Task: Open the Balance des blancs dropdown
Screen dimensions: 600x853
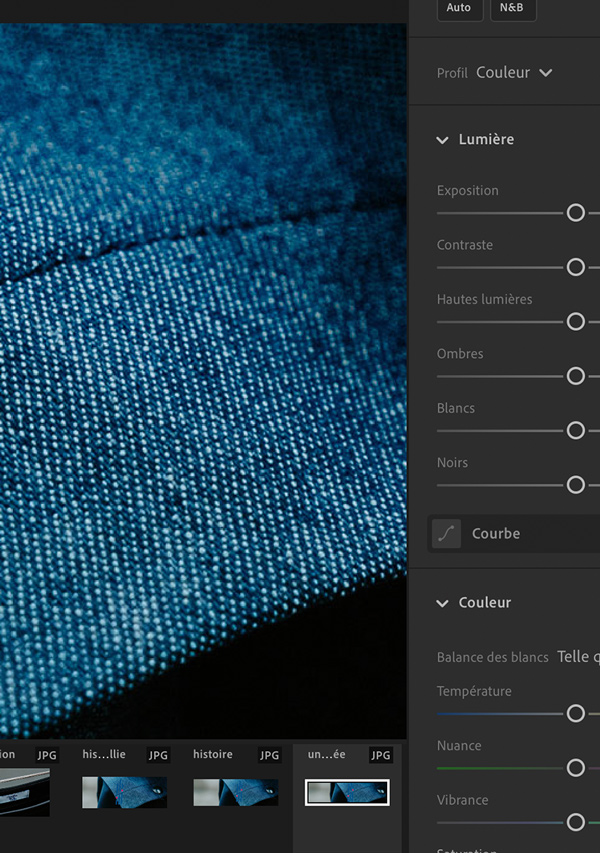Action: click(578, 657)
